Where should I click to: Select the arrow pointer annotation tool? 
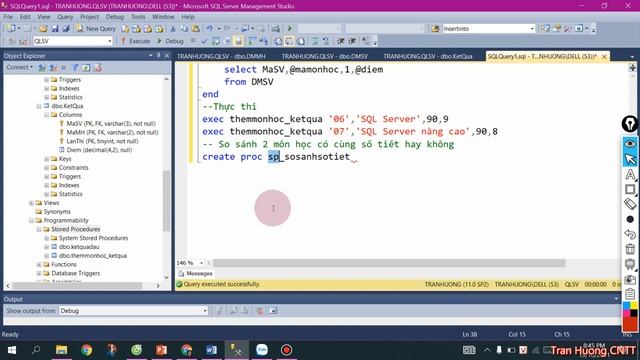pyautogui.click(x=630, y=159)
